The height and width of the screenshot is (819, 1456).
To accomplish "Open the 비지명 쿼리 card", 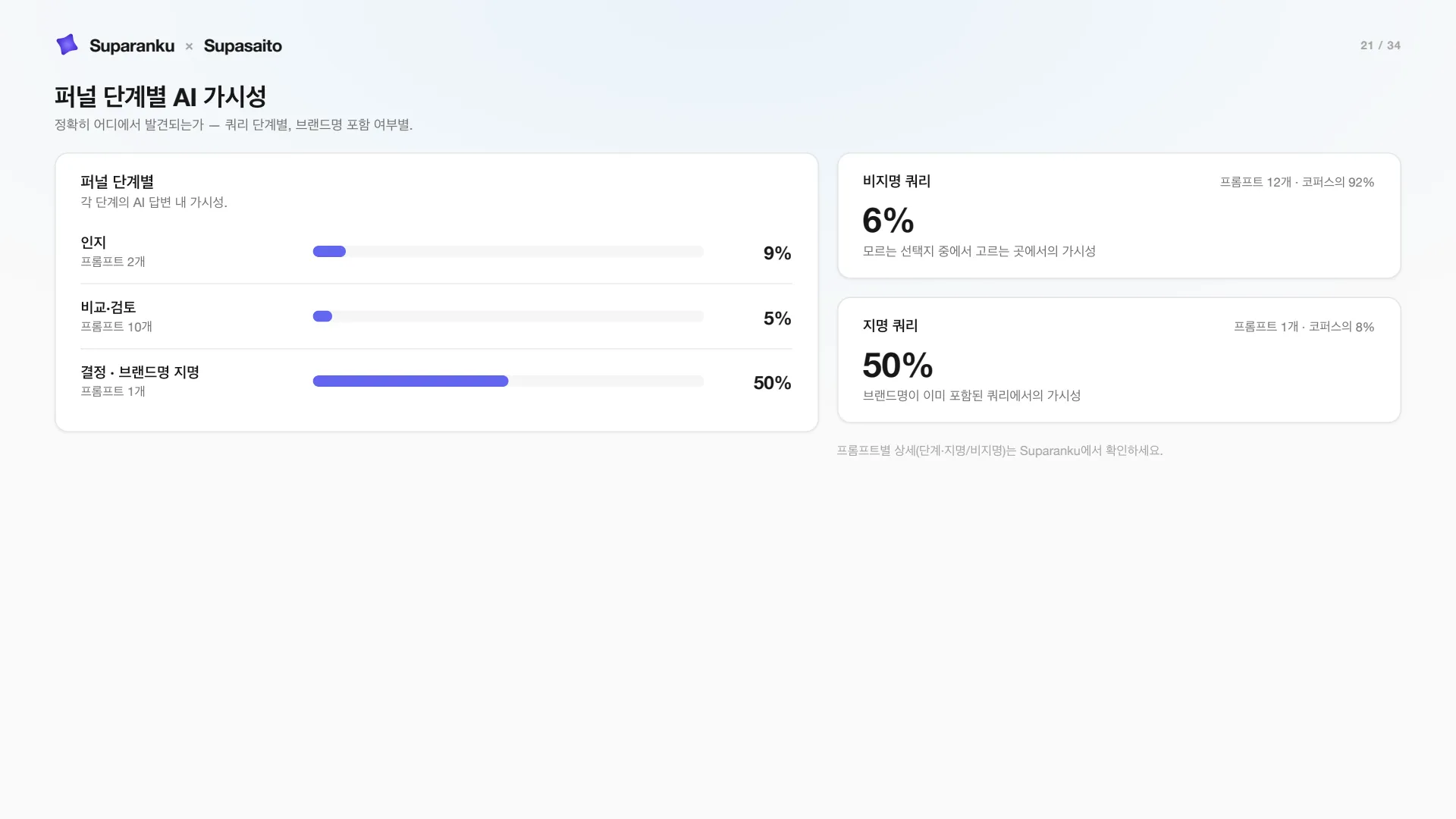I will [x=1119, y=215].
